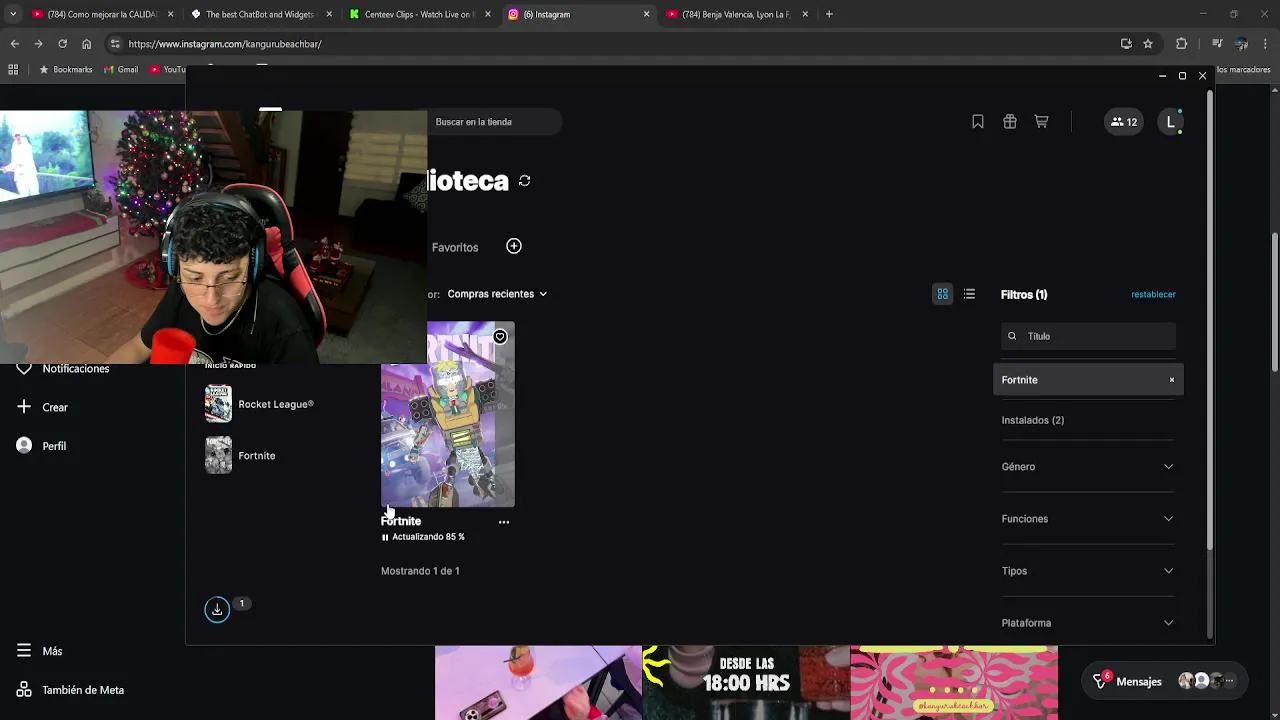Reload the current page

pos(62,44)
